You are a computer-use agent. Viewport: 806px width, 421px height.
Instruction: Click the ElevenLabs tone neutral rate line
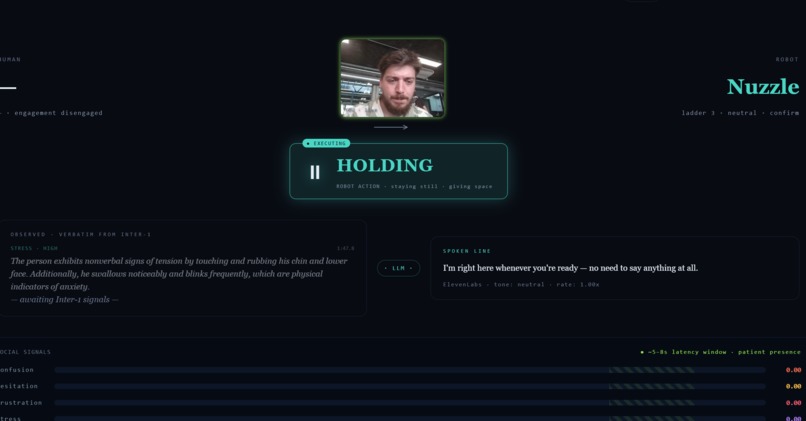pos(521,284)
